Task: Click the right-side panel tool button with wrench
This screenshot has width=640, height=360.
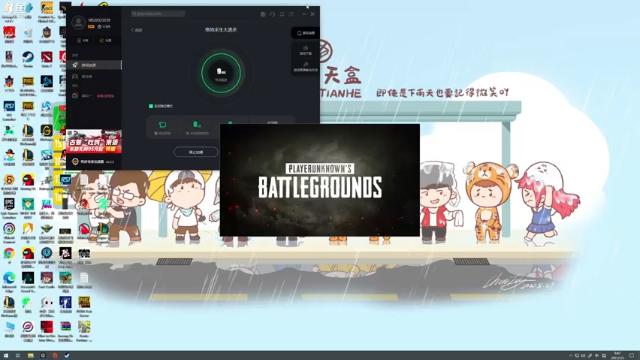Action: click(x=306, y=67)
